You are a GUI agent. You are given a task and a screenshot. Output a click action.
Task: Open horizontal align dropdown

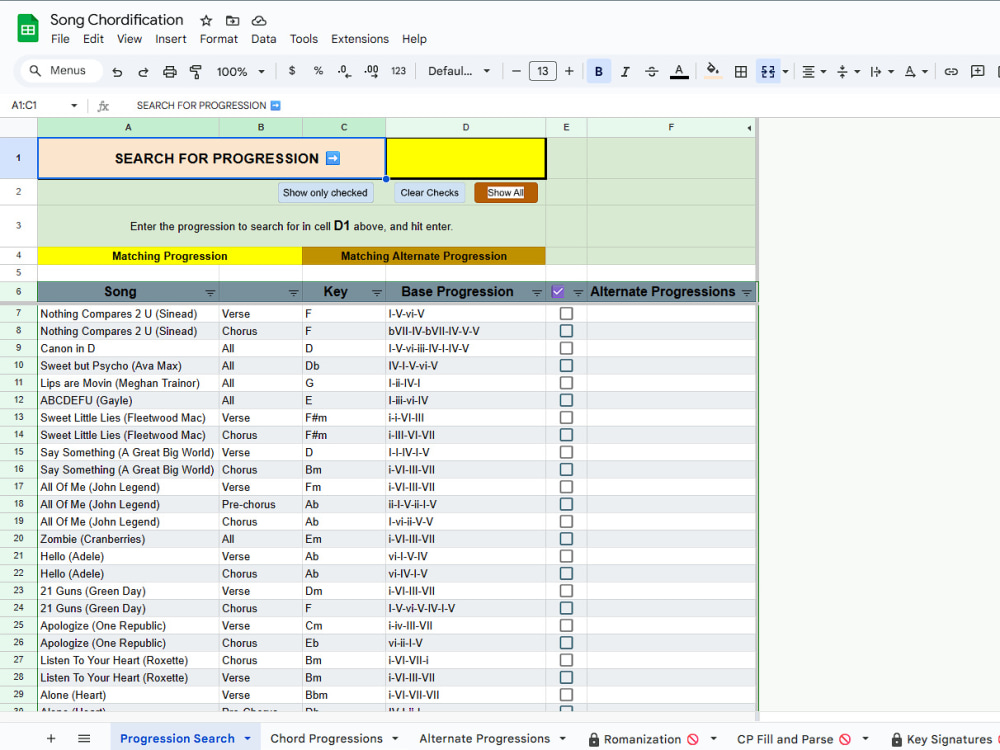pos(814,71)
